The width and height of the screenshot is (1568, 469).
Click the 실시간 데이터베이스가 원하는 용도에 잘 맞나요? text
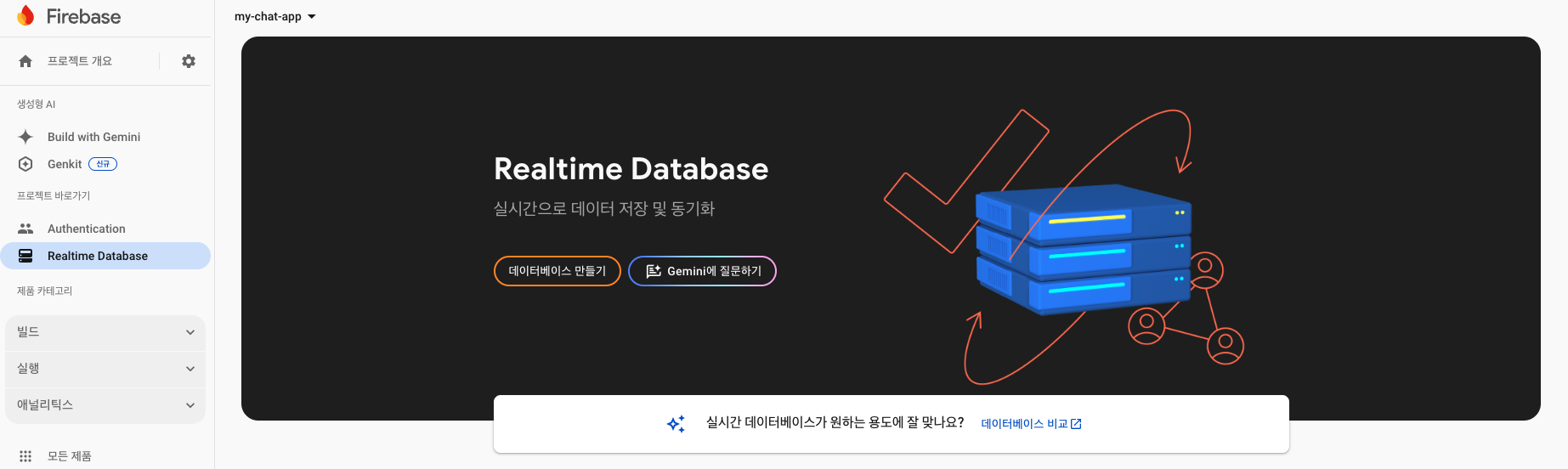coord(835,422)
